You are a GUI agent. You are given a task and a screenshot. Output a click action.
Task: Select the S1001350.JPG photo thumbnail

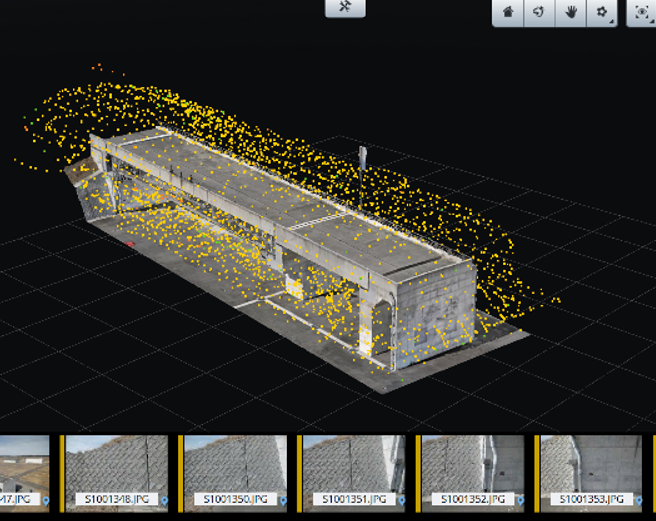pos(236,474)
